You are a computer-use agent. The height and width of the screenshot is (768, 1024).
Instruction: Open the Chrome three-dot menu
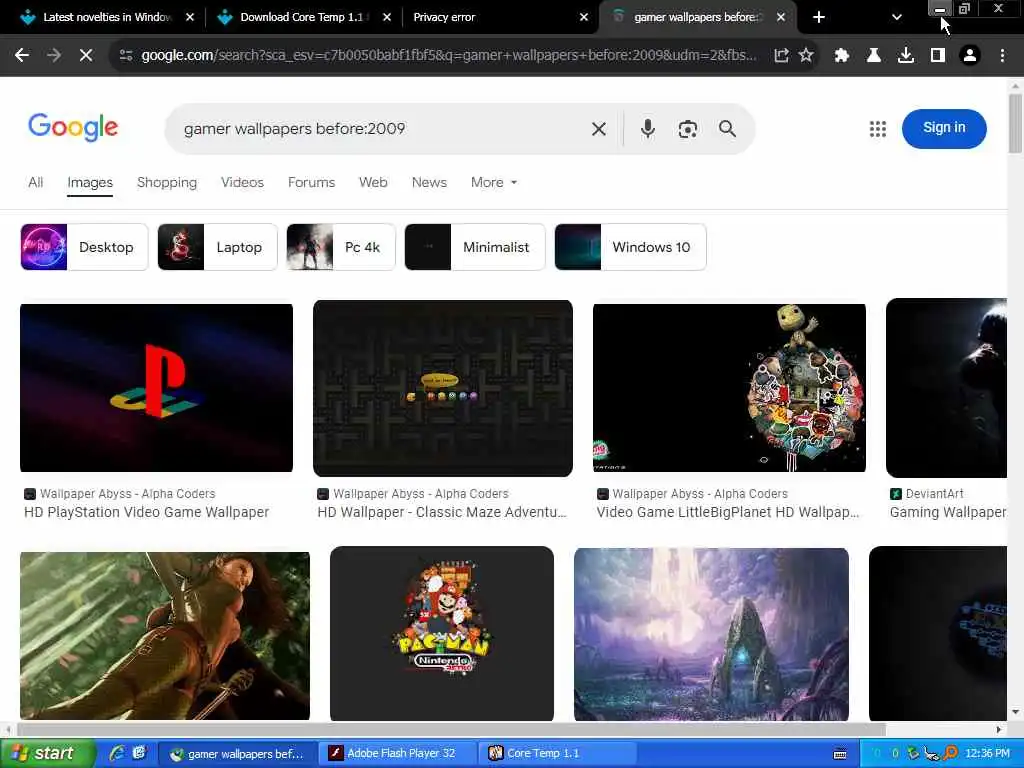point(1002,56)
